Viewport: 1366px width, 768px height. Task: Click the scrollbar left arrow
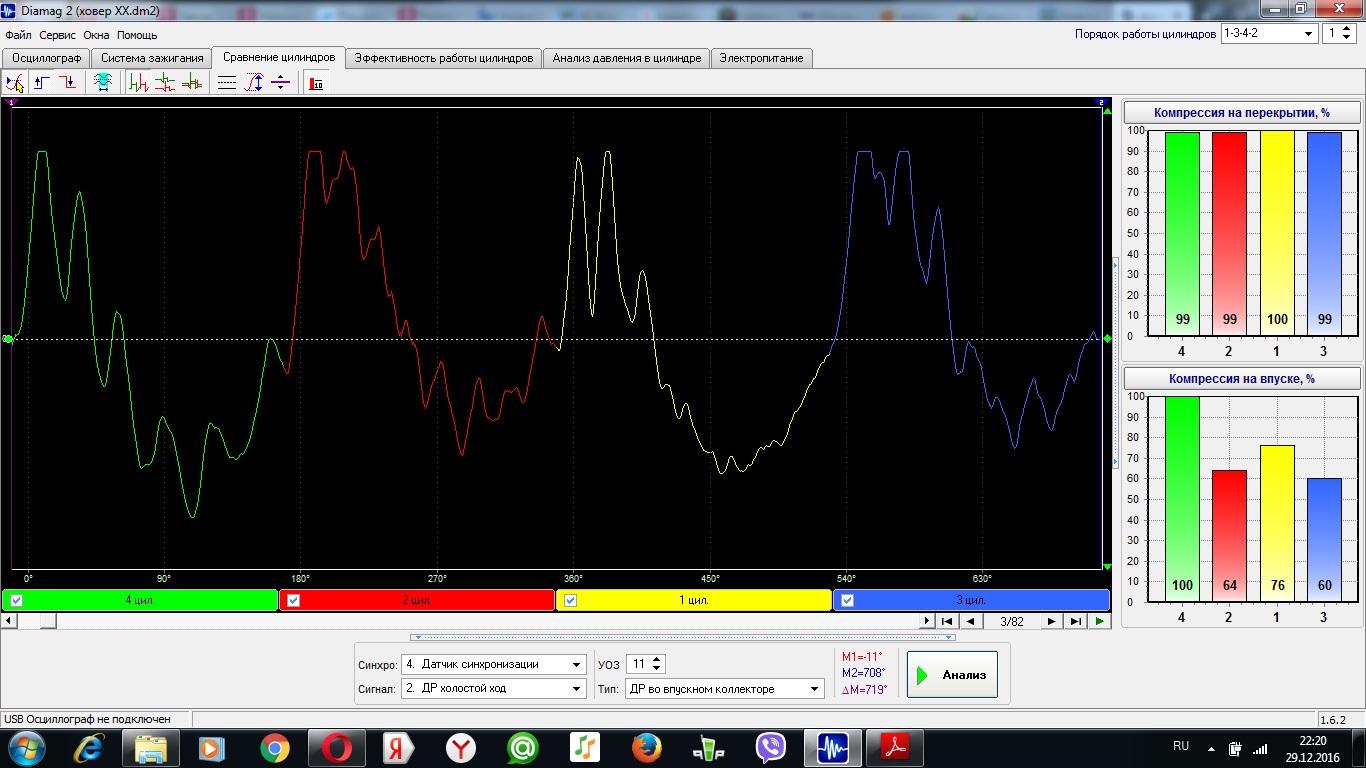click(9, 621)
